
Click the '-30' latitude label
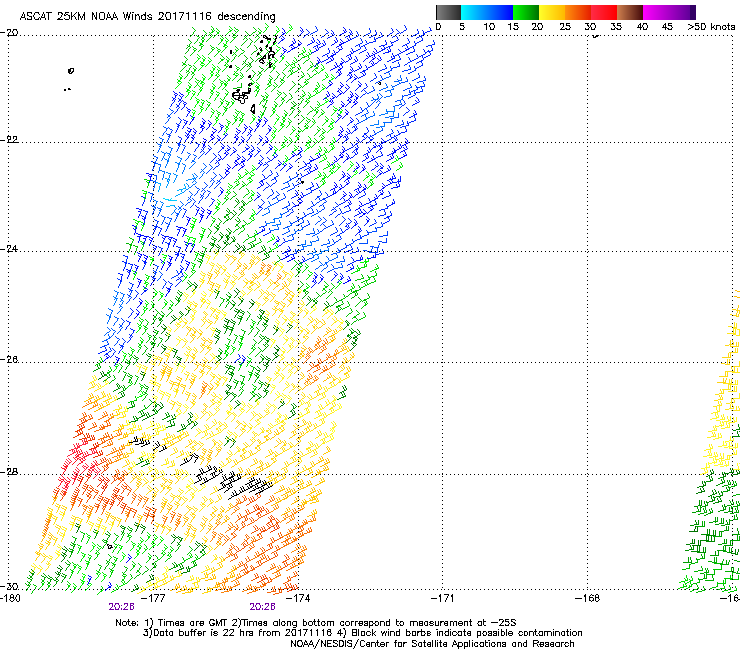pyautogui.click(x=9, y=587)
